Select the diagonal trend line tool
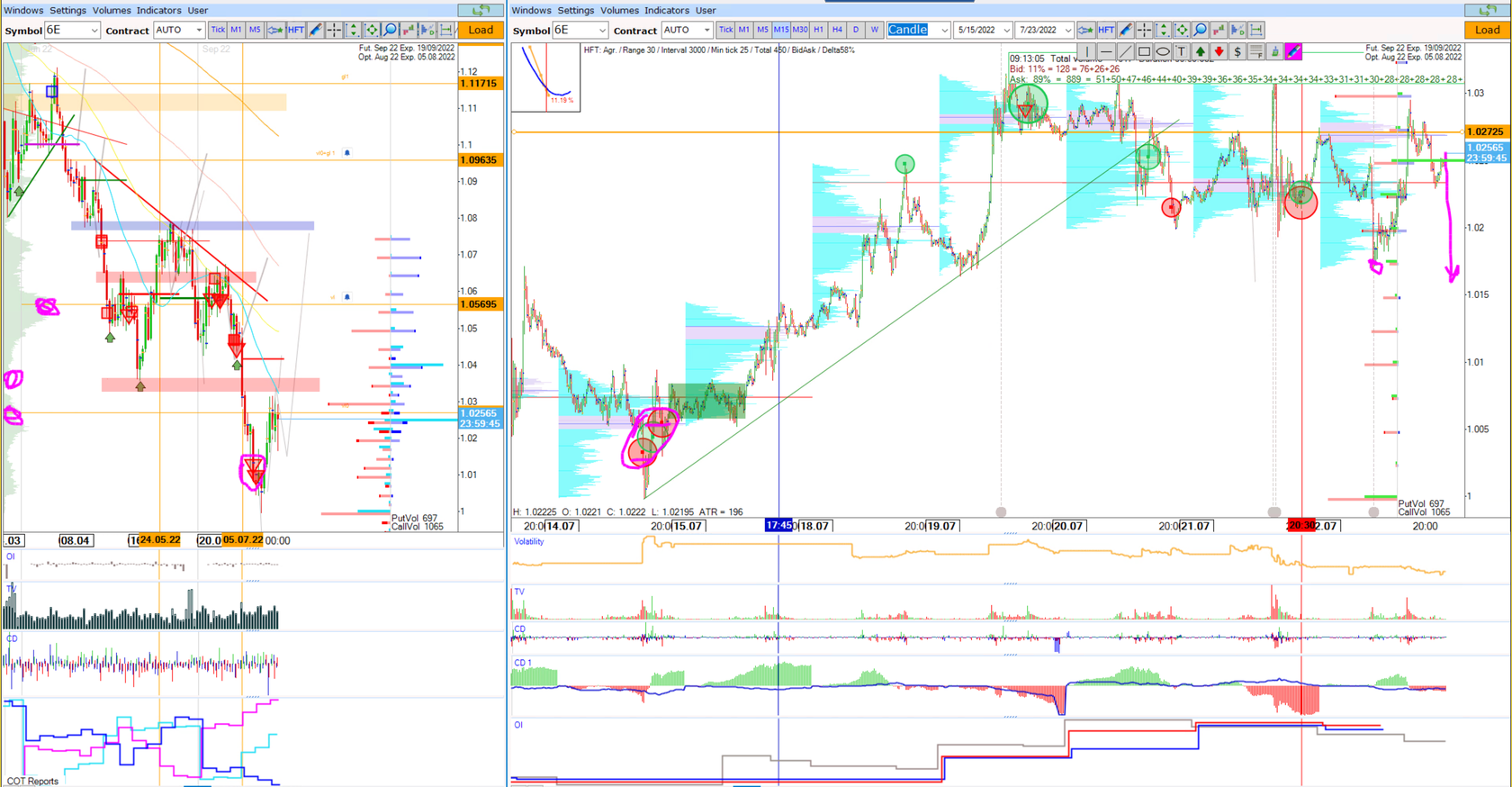Viewport: 1512px width, 787px height. click(x=1125, y=51)
